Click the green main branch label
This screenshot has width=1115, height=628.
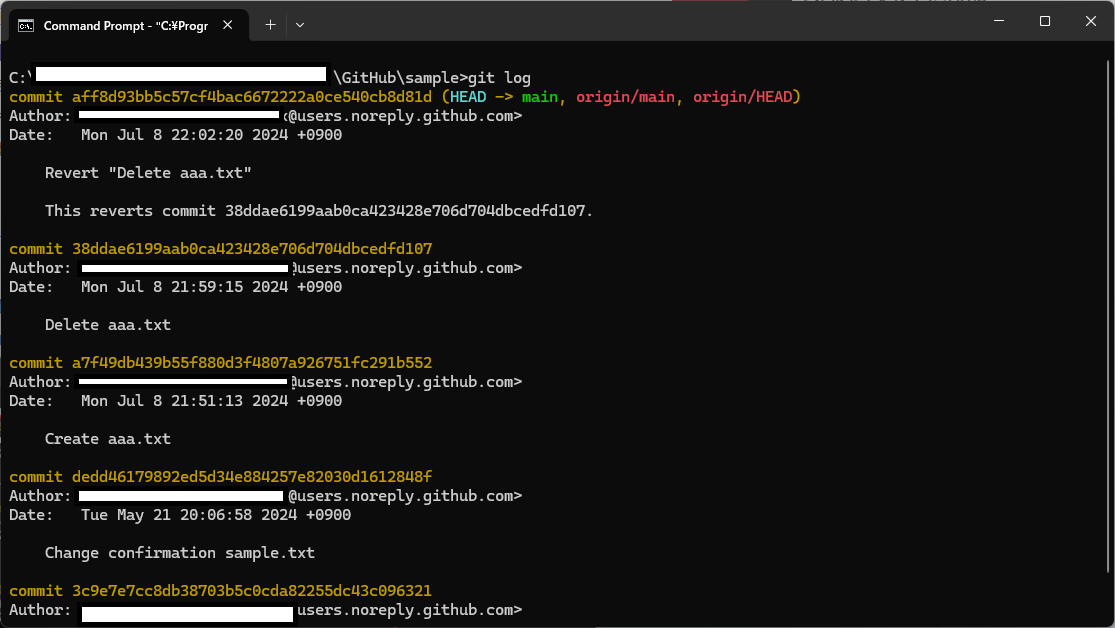tap(540, 97)
